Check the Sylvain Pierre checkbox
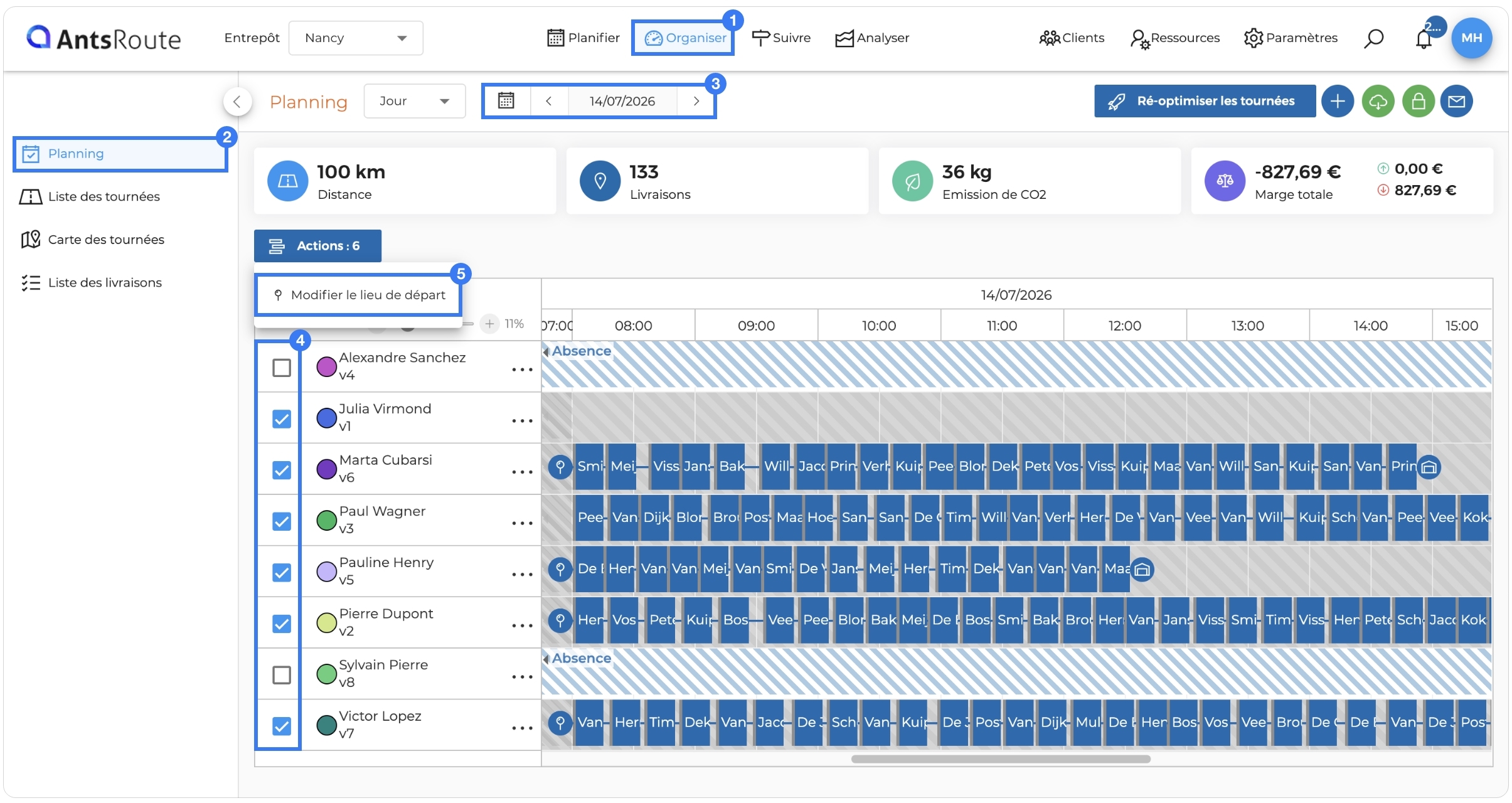The image size is (1512, 803). click(282, 675)
